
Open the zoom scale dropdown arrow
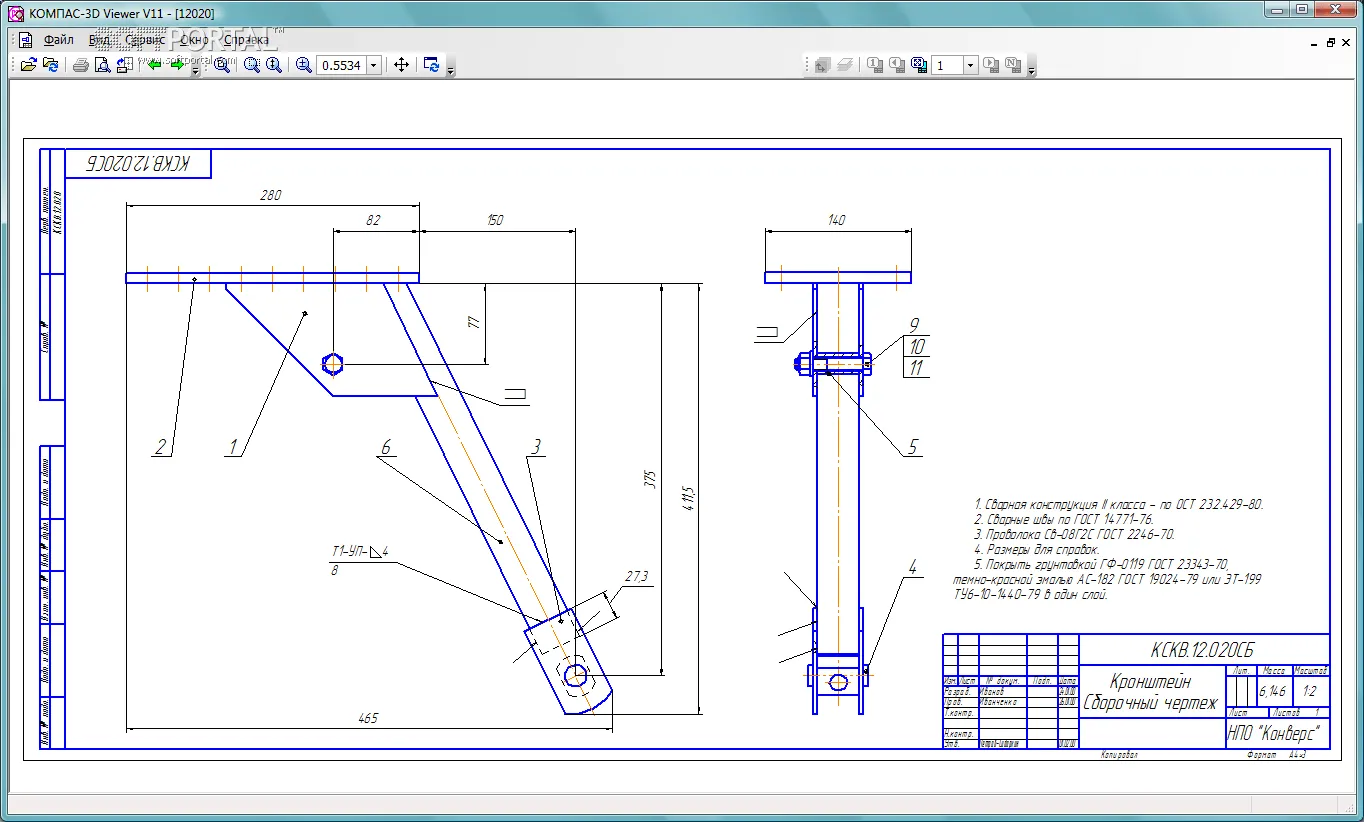coord(374,65)
